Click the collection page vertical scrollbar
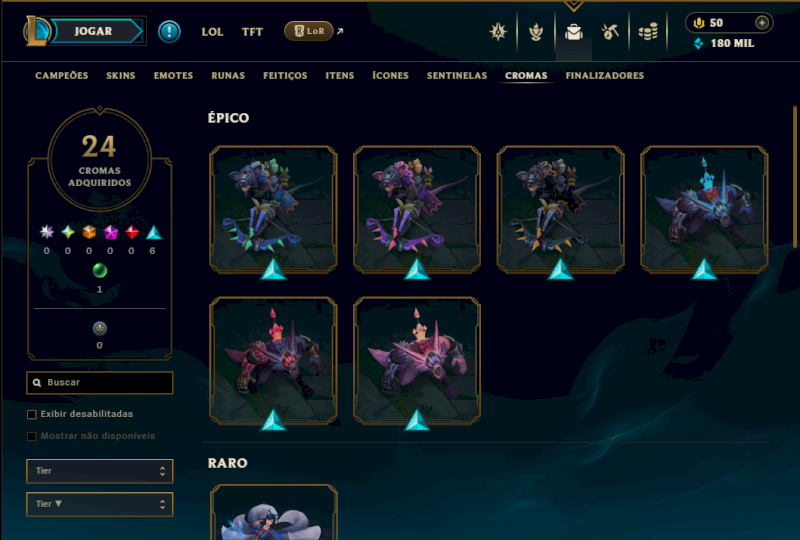 tap(794, 176)
